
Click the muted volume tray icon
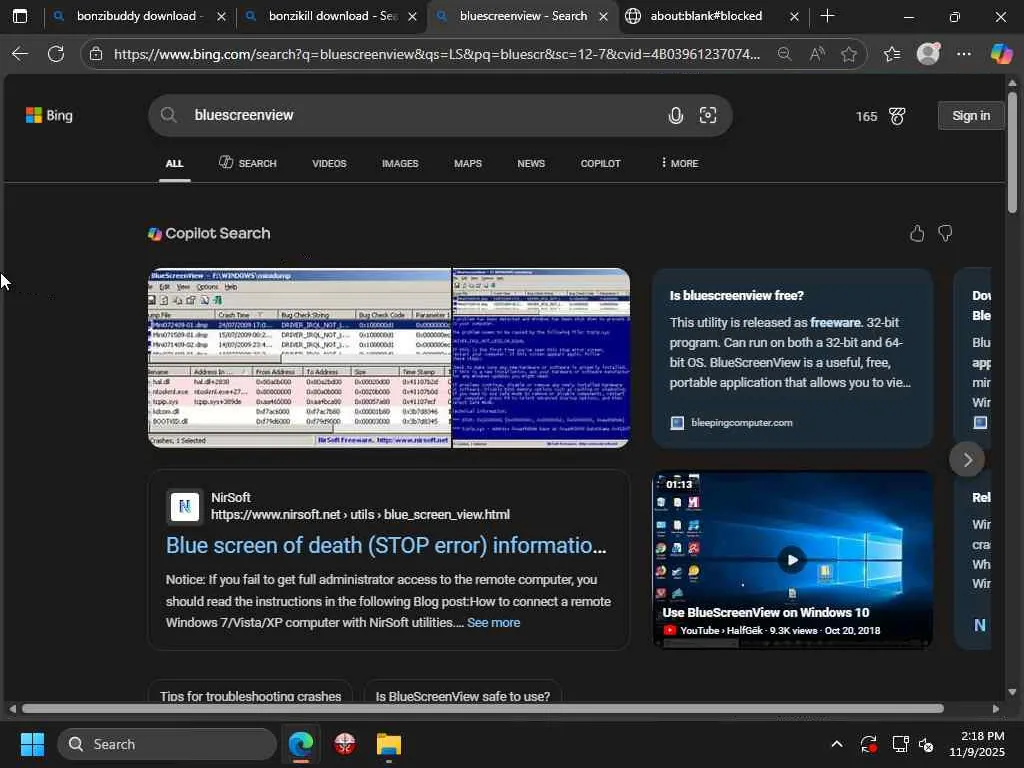[x=926, y=744]
